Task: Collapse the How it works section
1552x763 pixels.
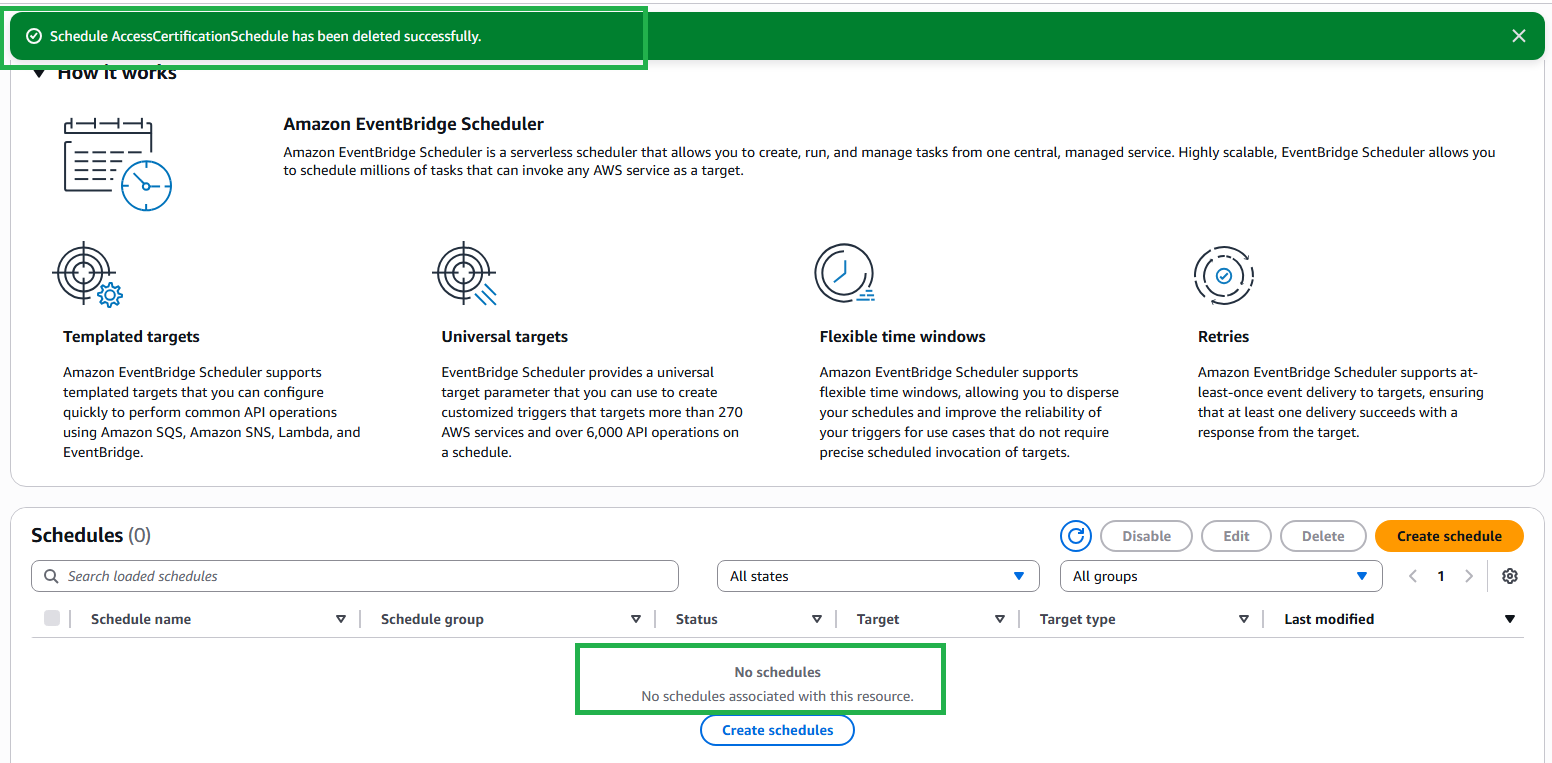Action: tap(39, 73)
